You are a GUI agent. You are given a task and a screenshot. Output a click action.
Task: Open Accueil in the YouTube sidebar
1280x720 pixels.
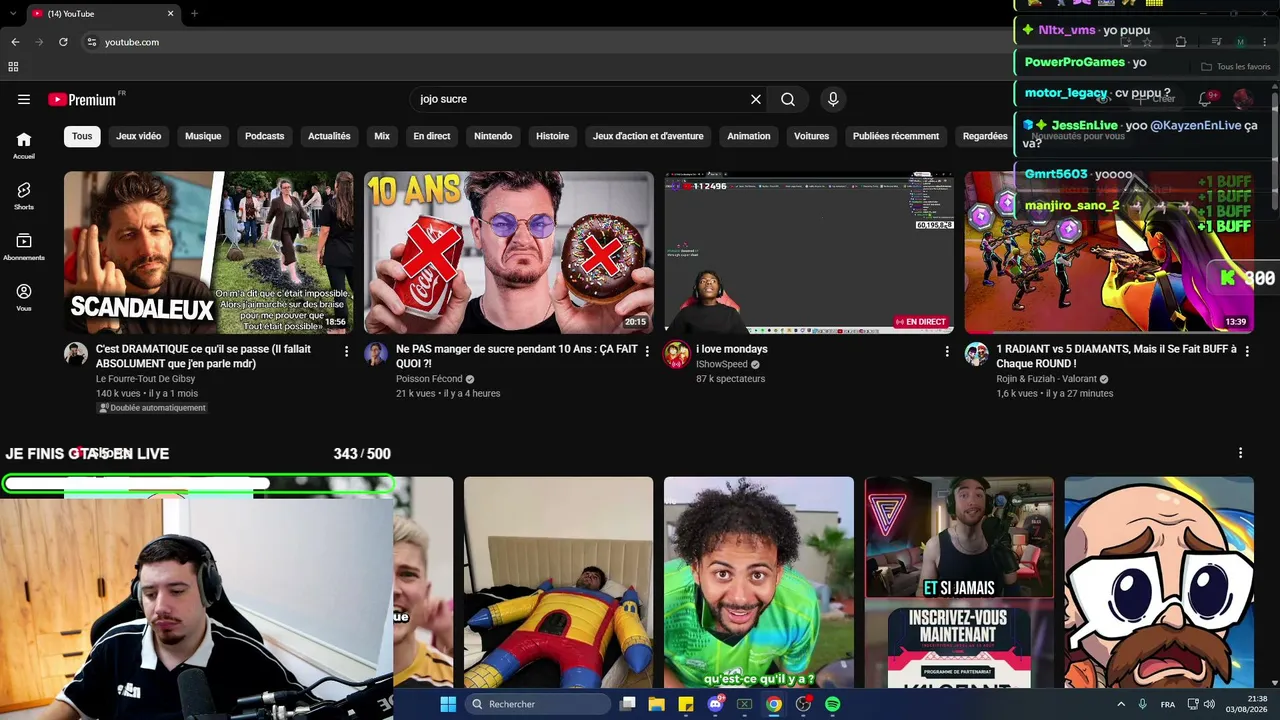point(24,146)
